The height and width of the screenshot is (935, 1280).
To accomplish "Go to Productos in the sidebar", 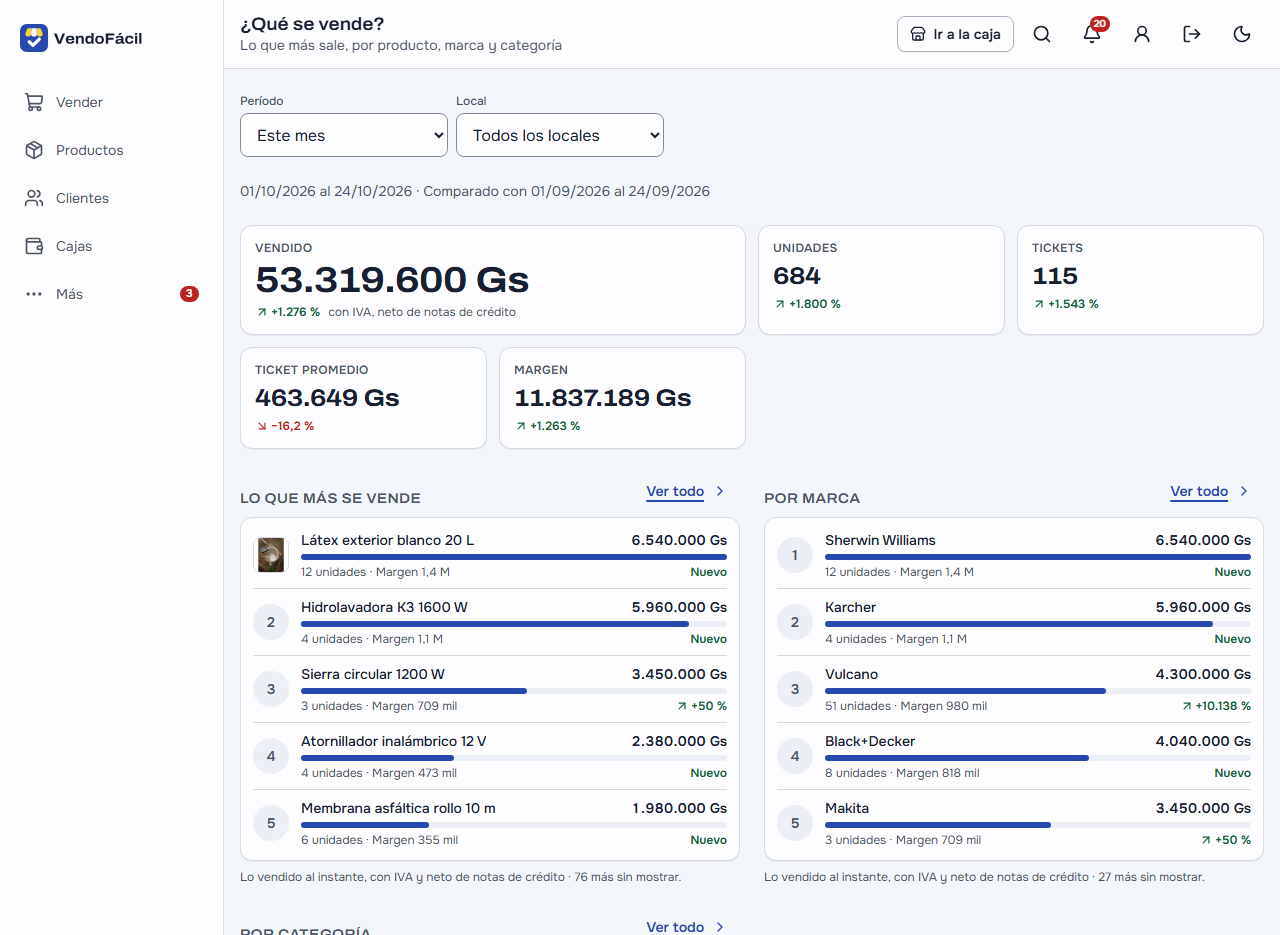I will pos(111,150).
